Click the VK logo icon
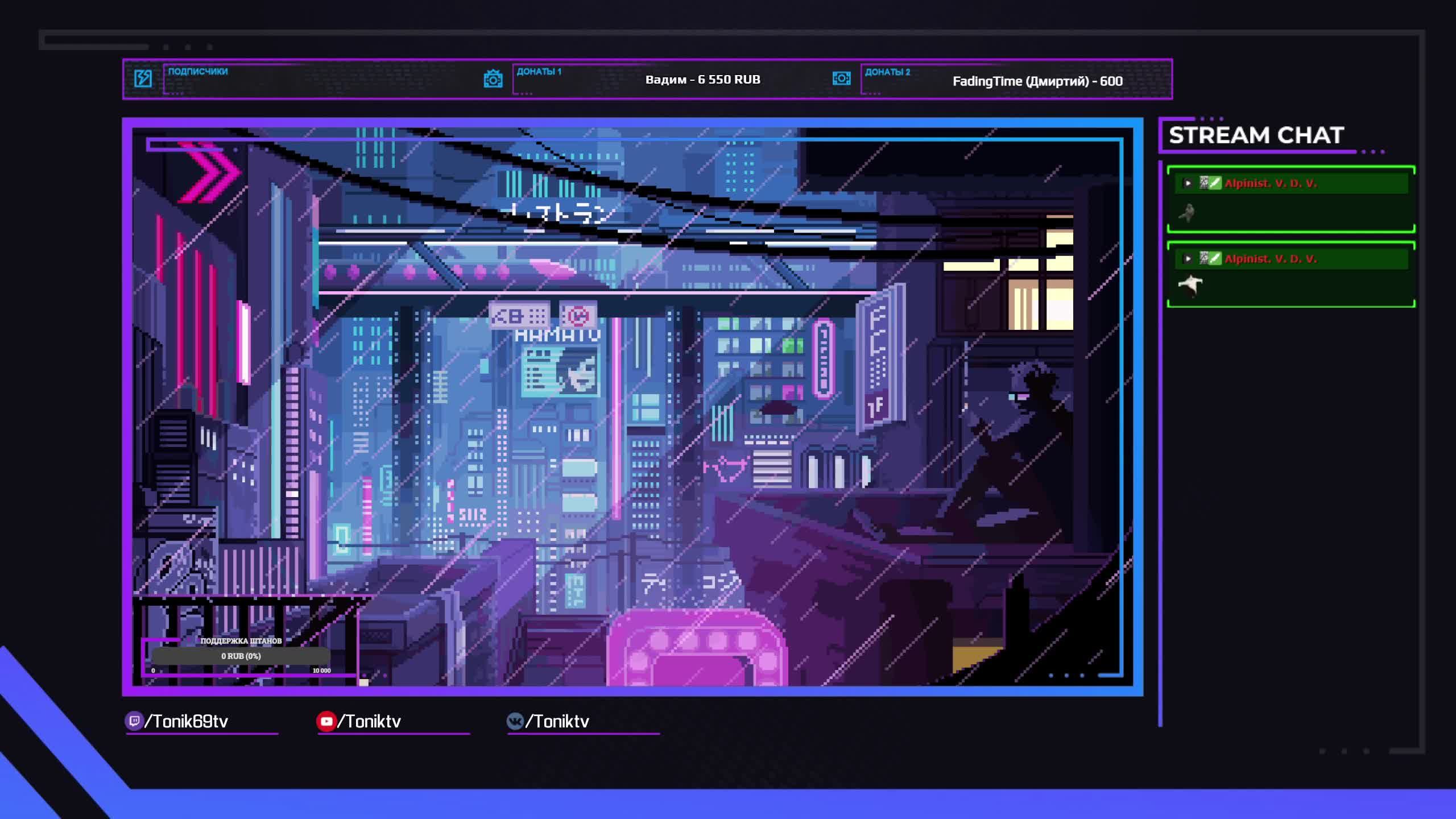The image size is (1456, 819). coord(515,721)
